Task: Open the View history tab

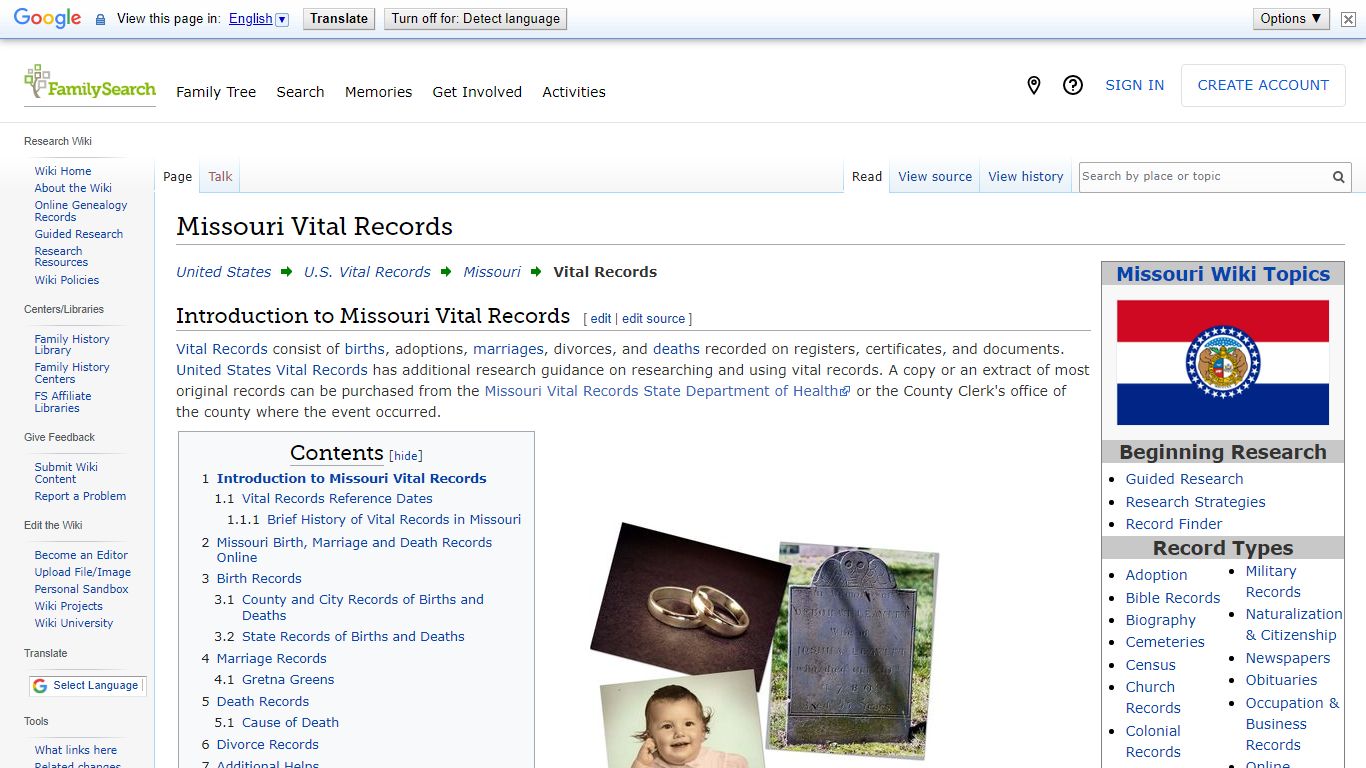Action: point(1026,177)
